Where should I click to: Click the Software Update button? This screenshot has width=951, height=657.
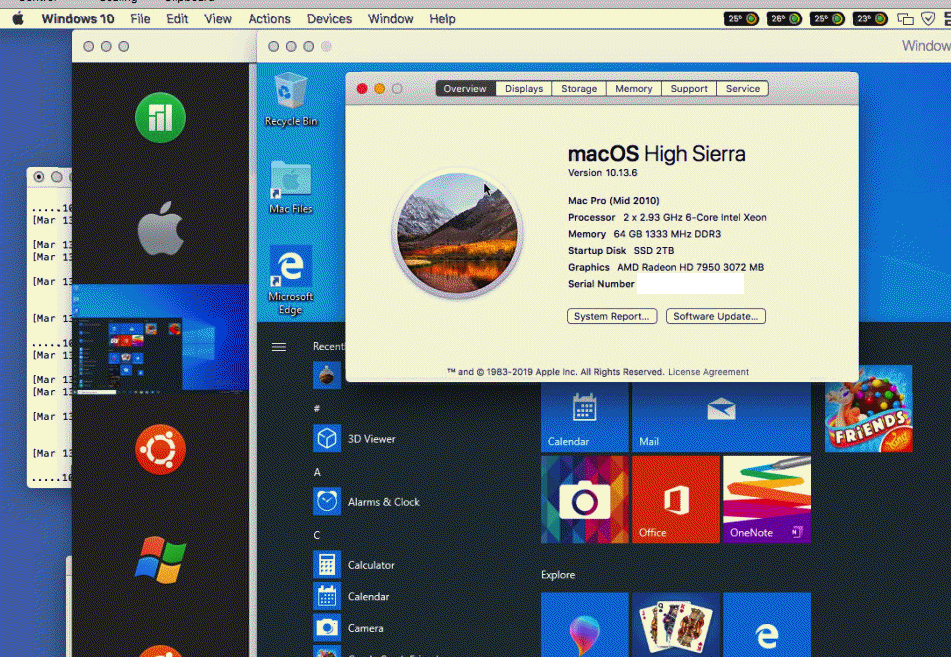[x=716, y=316]
